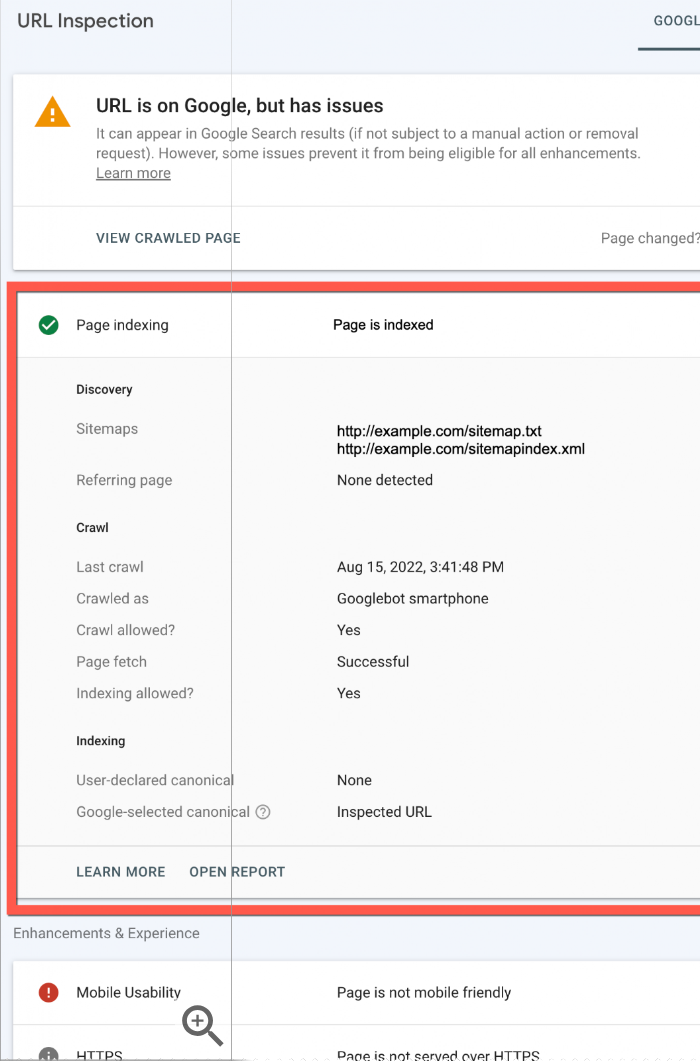Select the sitemapindex.xml URL text
The width and height of the screenshot is (700, 1061).
[461, 449]
